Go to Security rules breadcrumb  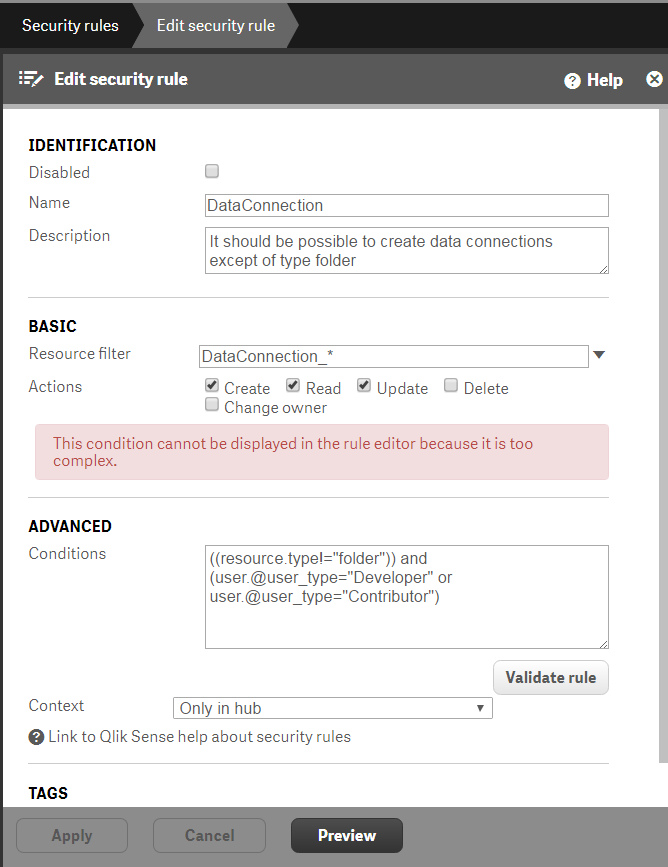pyautogui.click(x=70, y=25)
